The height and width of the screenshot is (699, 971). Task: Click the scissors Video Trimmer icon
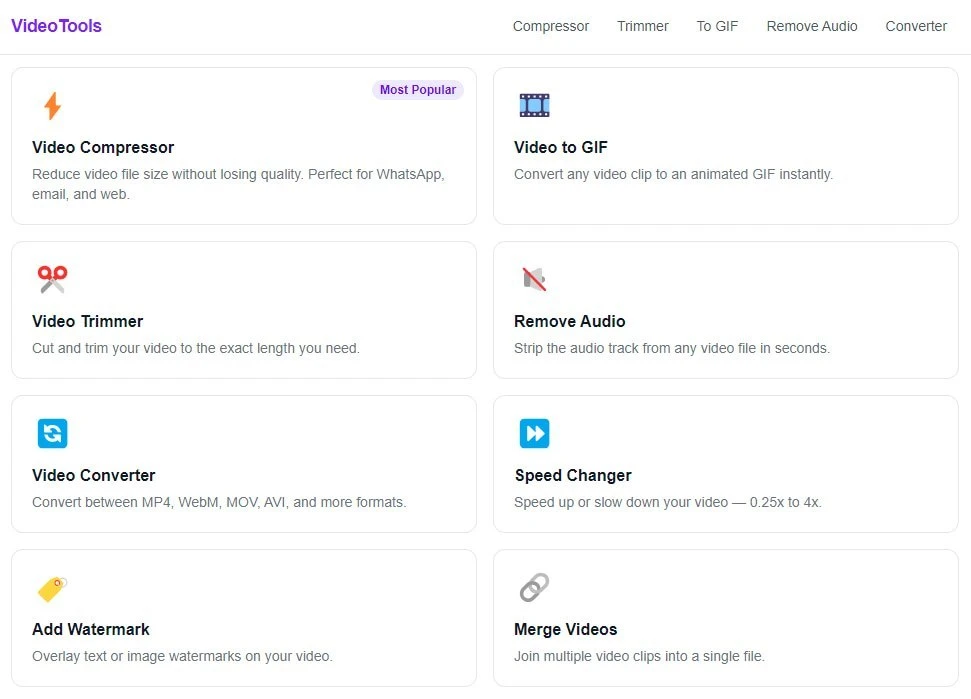click(x=53, y=279)
